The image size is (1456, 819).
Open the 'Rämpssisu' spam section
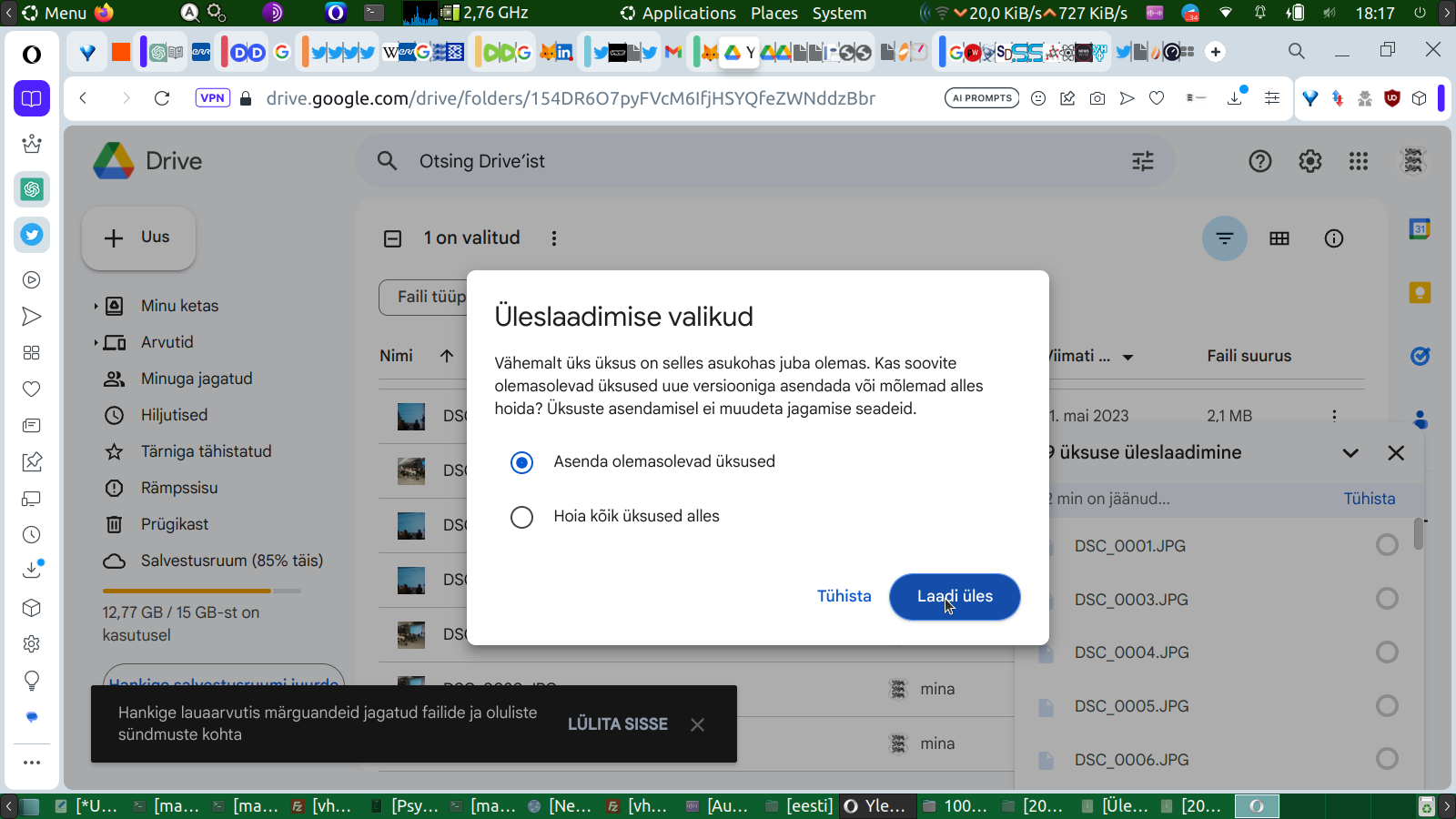tap(179, 488)
